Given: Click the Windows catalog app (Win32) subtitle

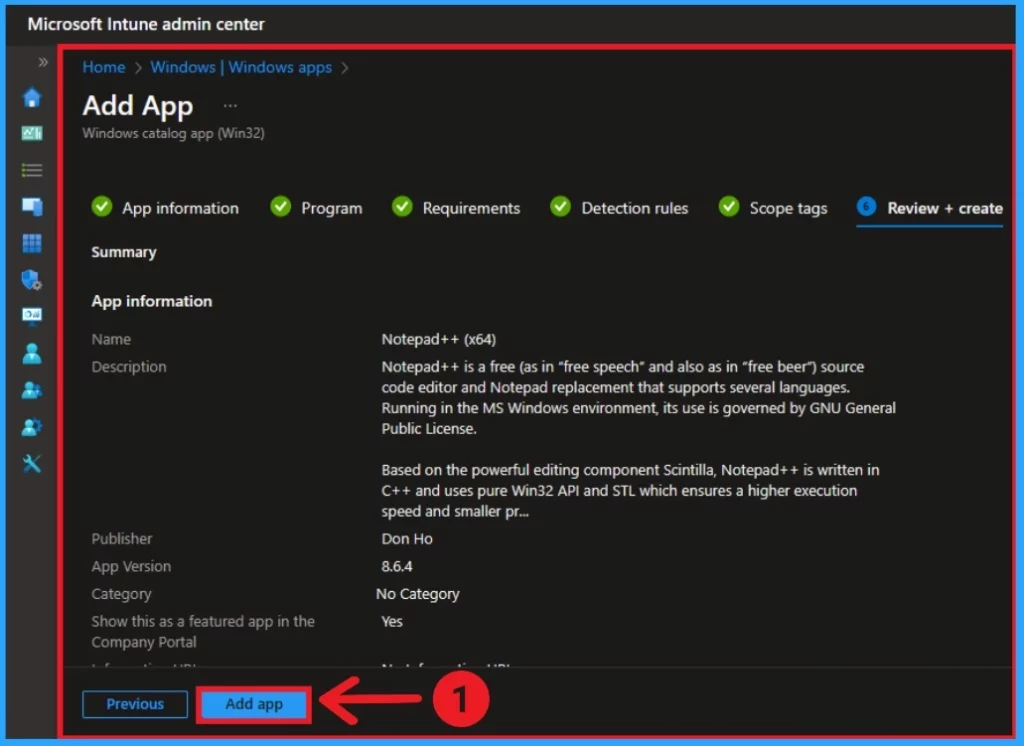Looking at the screenshot, I should click(x=174, y=133).
